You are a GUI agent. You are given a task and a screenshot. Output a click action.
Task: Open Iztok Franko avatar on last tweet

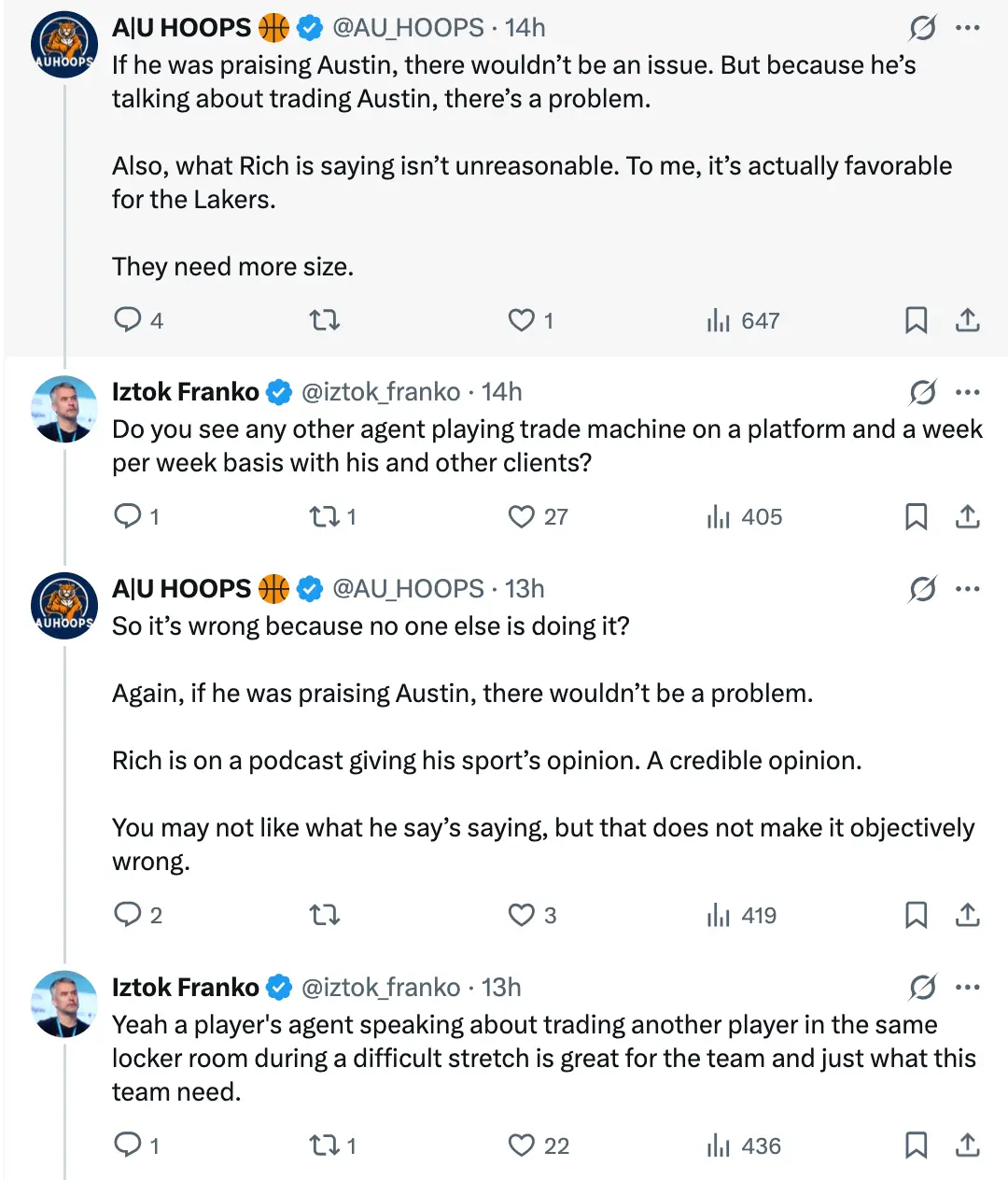pos(64,1004)
